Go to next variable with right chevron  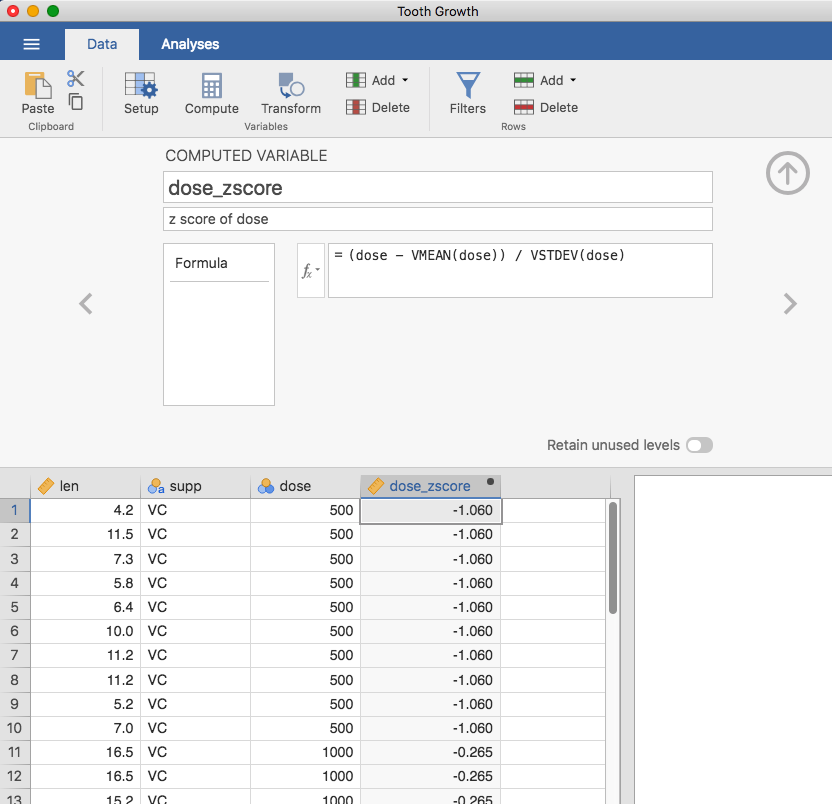(x=790, y=304)
